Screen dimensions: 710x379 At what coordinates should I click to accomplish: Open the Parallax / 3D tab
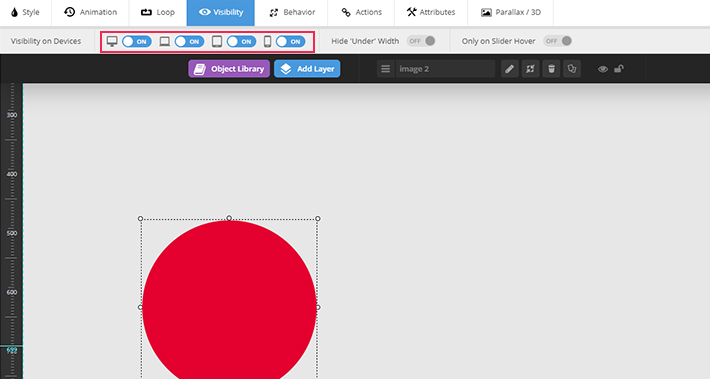click(x=510, y=13)
